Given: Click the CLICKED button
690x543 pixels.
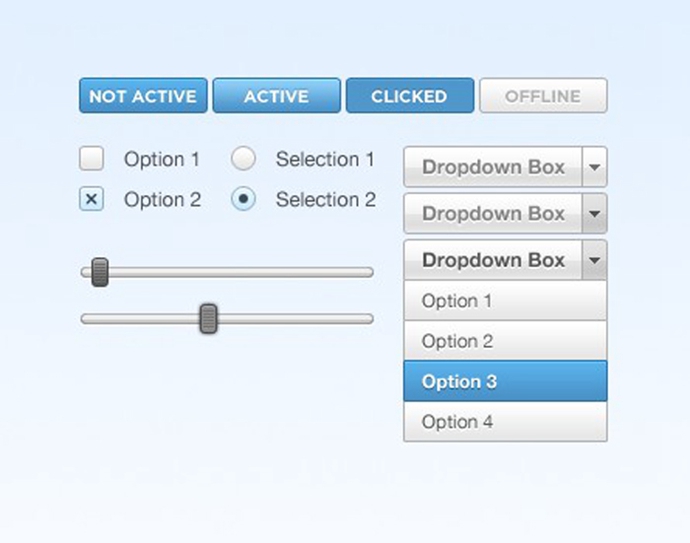Looking at the screenshot, I should coord(409,96).
